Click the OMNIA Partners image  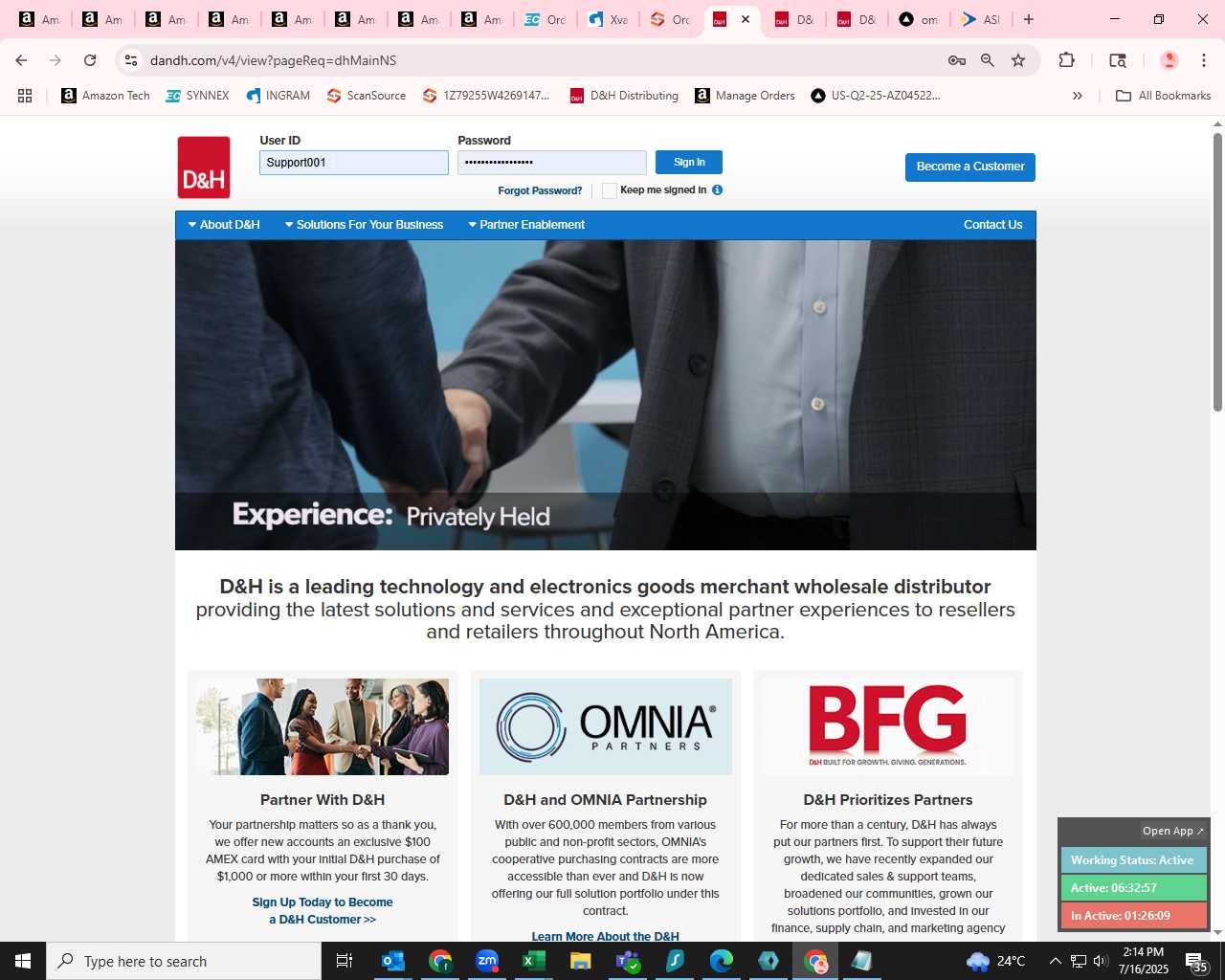coord(606,726)
